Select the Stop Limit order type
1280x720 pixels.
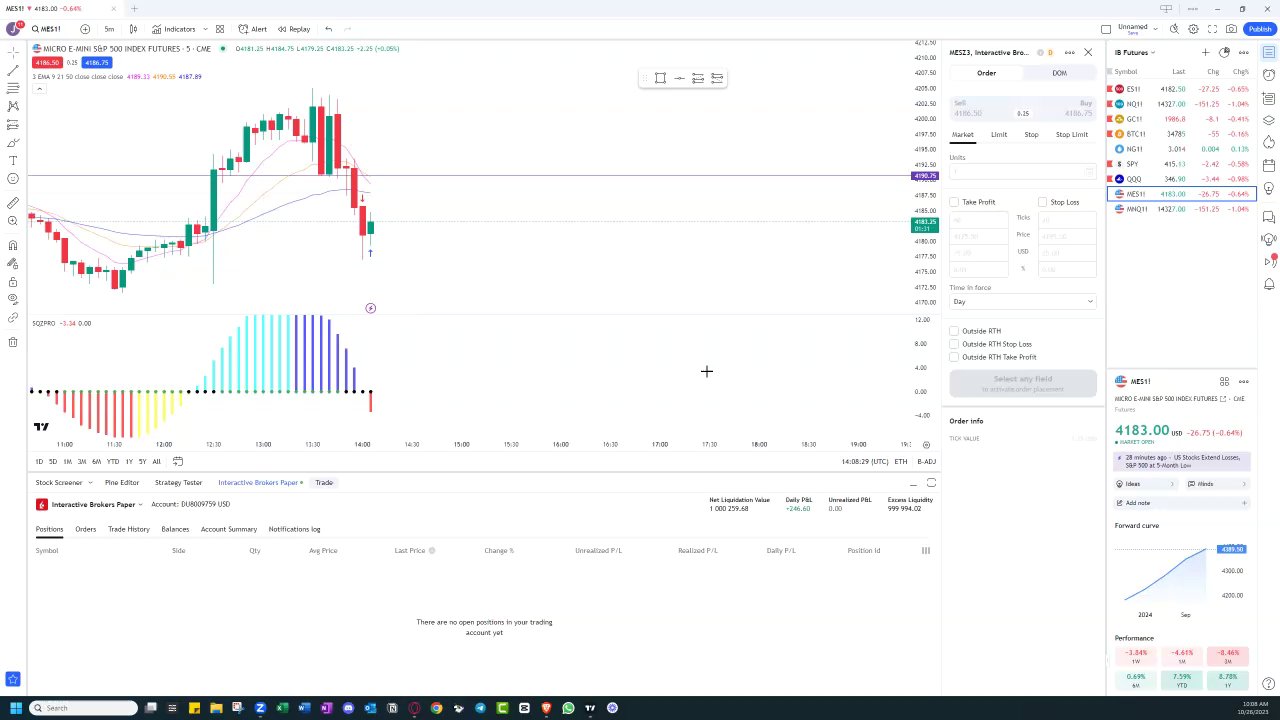tap(1072, 134)
